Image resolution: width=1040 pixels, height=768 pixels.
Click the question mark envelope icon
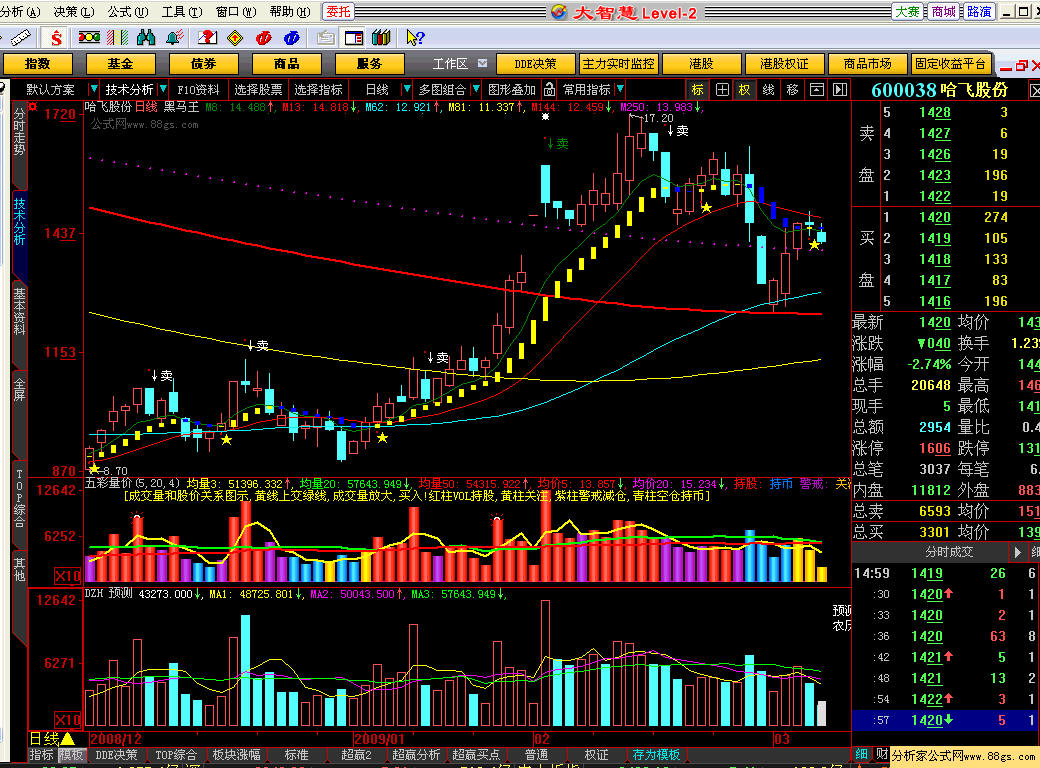click(208, 38)
